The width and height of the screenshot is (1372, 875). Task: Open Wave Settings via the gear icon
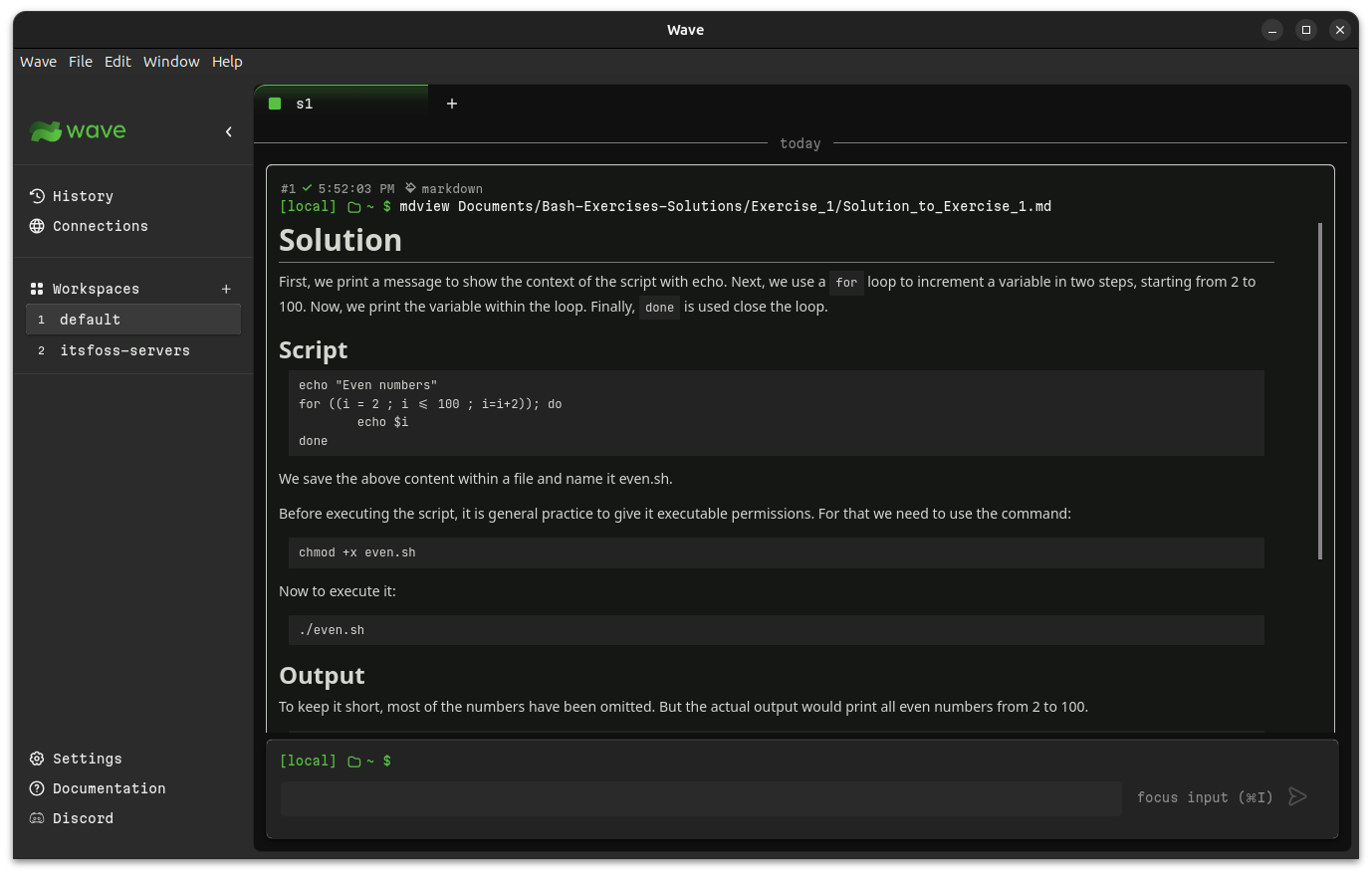(x=37, y=759)
